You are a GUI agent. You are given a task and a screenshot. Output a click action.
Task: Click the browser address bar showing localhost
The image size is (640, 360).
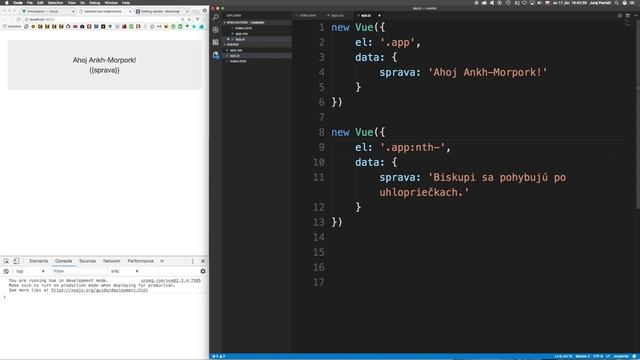coord(102,20)
